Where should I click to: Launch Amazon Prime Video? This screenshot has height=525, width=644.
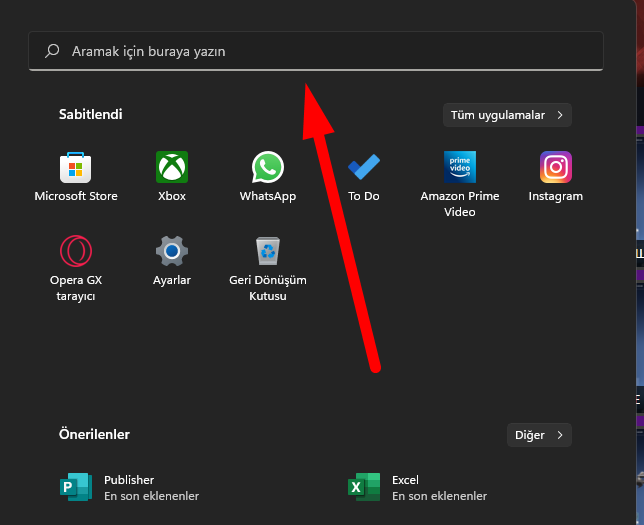tap(460, 184)
